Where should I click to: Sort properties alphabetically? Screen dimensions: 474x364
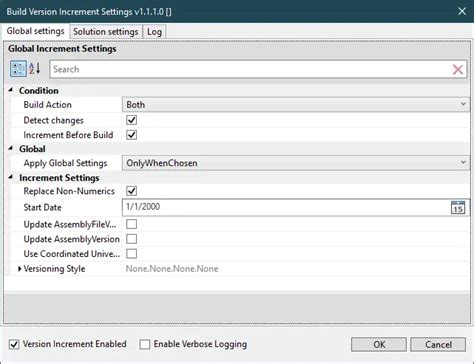tap(35, 69)
